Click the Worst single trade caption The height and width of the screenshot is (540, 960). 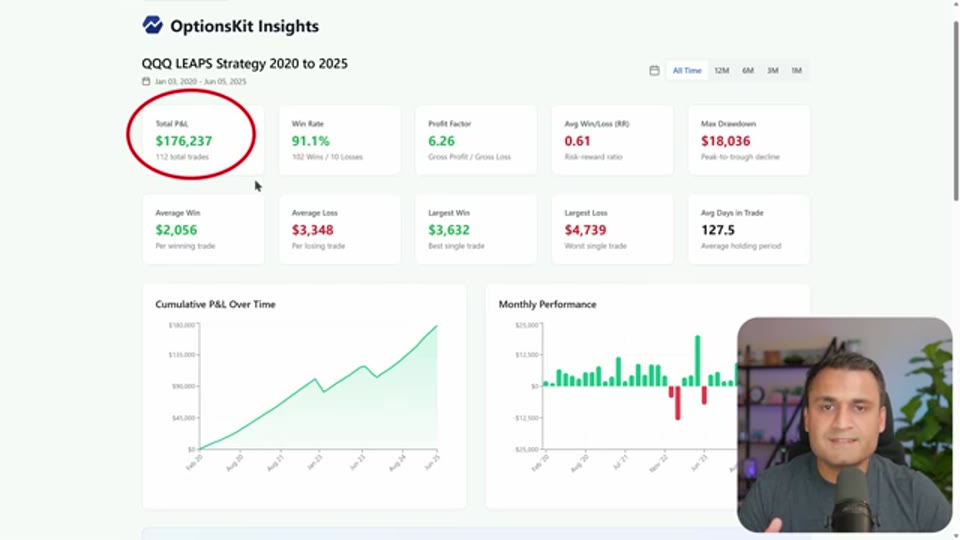point(595,246)
